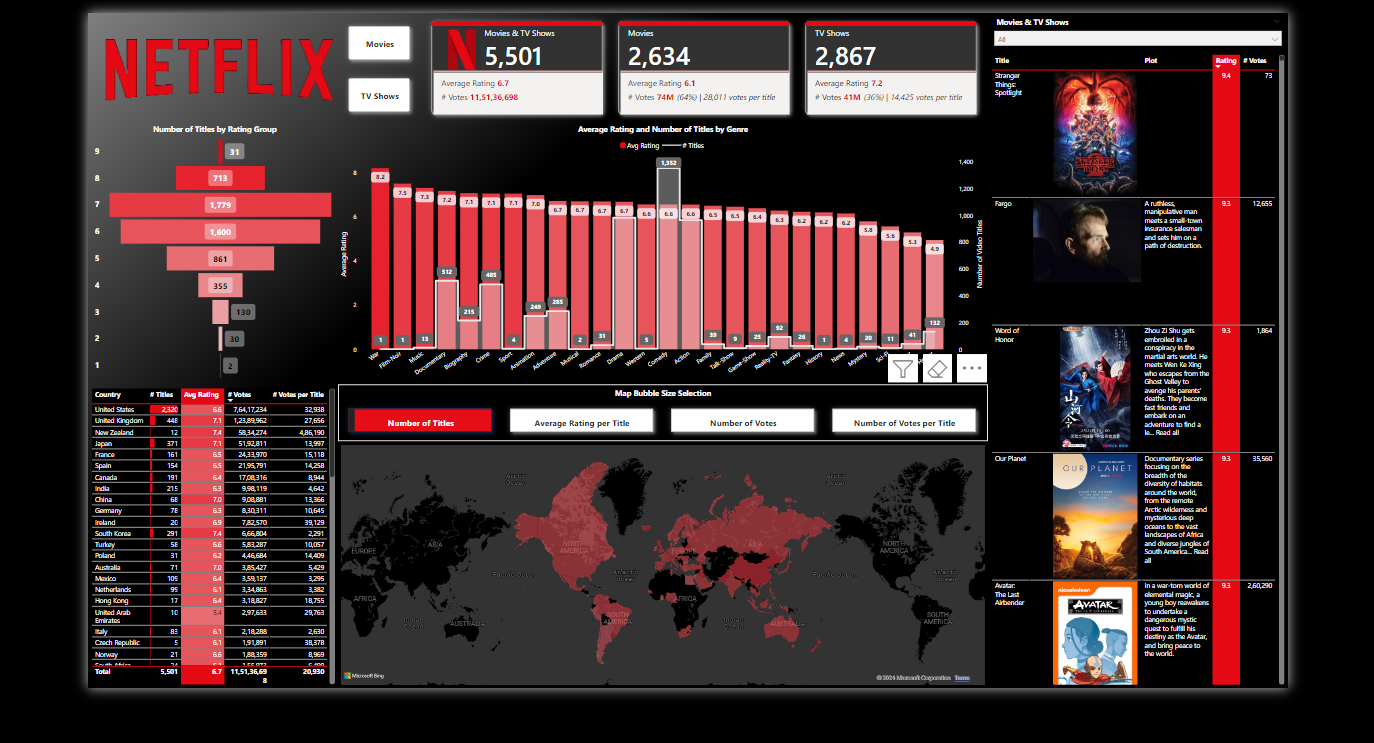Open the three-dots more options menu
The height and width of the screenshot is (743, 1374).
point(972,369)
